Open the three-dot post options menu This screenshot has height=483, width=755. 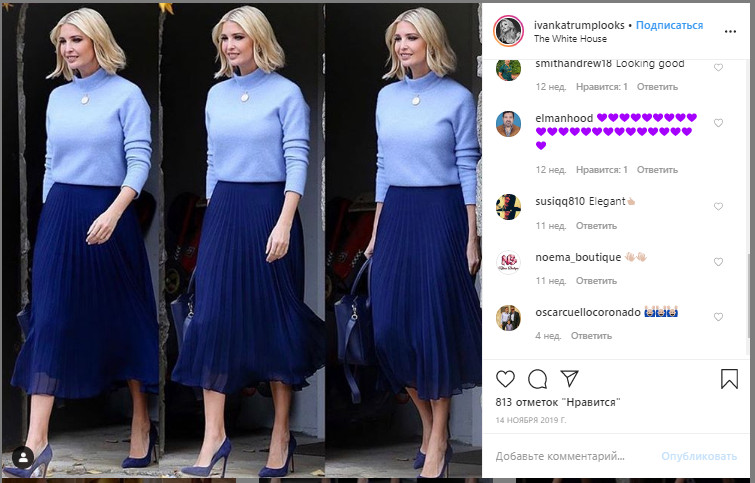click(x=730, y=31)
